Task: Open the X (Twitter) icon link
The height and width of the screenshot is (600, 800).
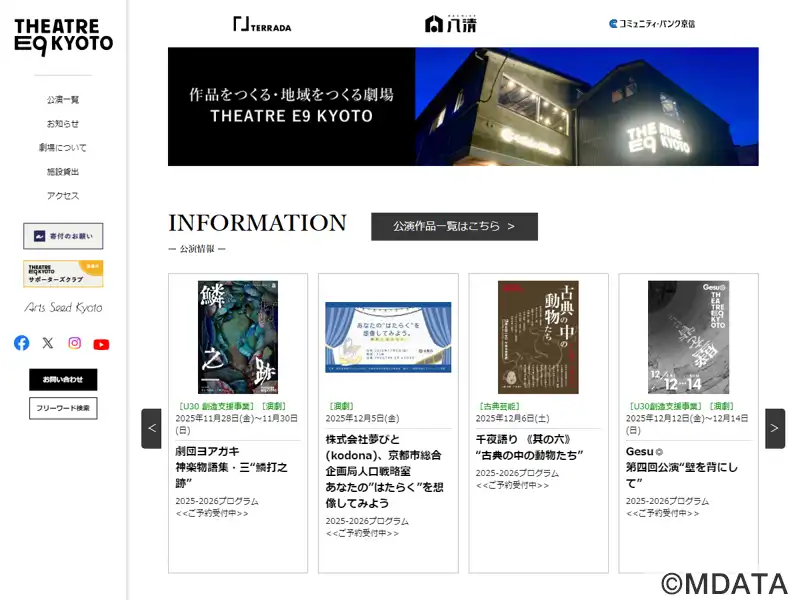Action: click(48, 343)
